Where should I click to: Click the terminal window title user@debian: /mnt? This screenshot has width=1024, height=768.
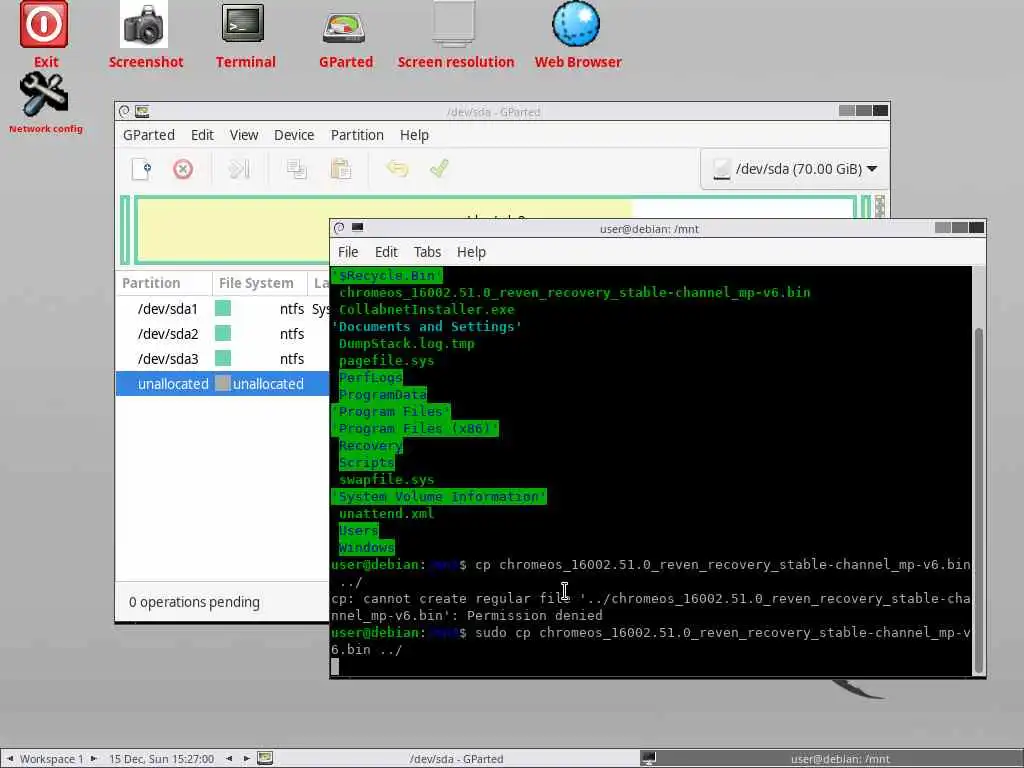649,229
